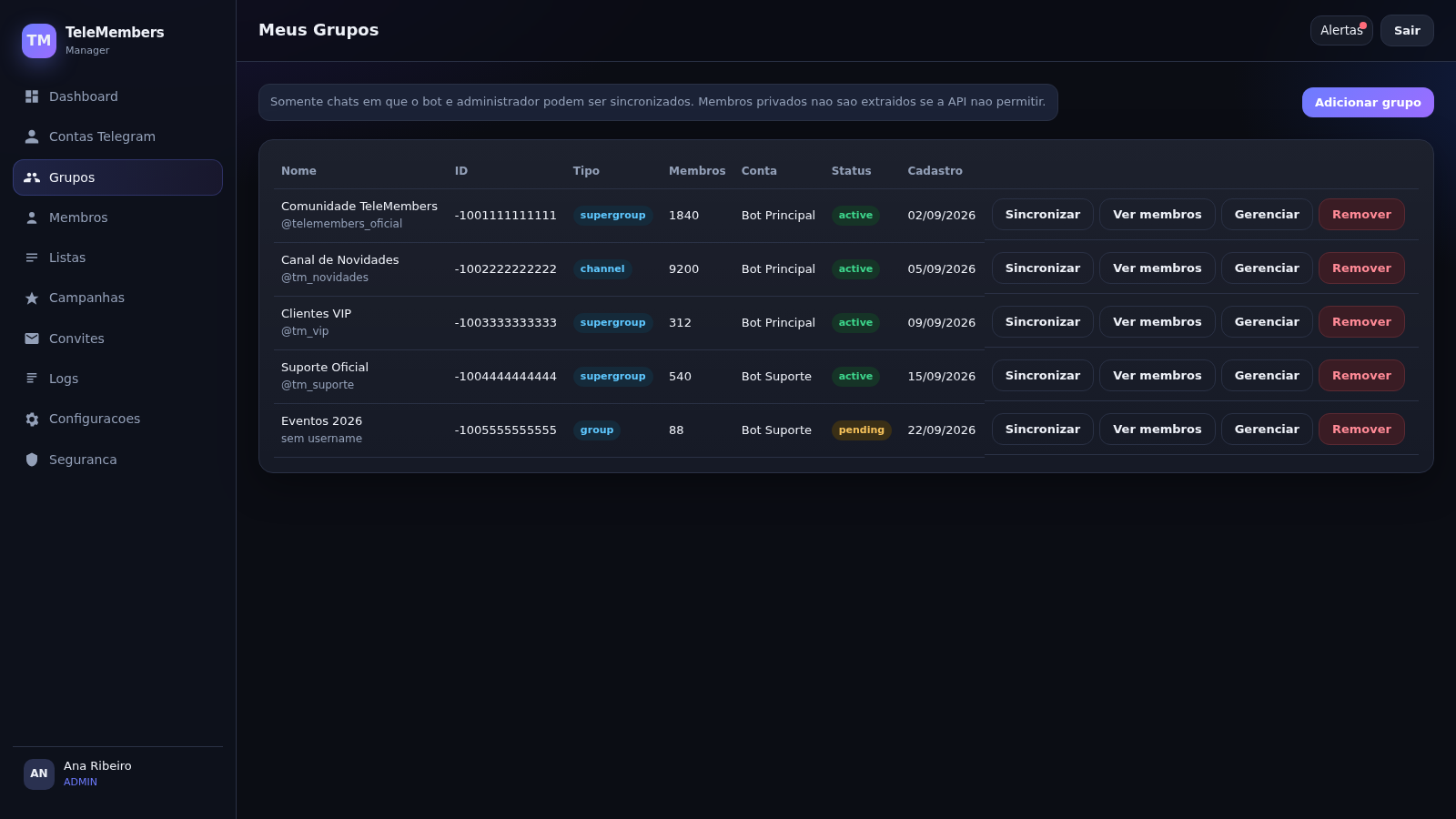Click the Configuracoes gear icon
Viewport: 1456px width, 819px height.
coord(32,419)
